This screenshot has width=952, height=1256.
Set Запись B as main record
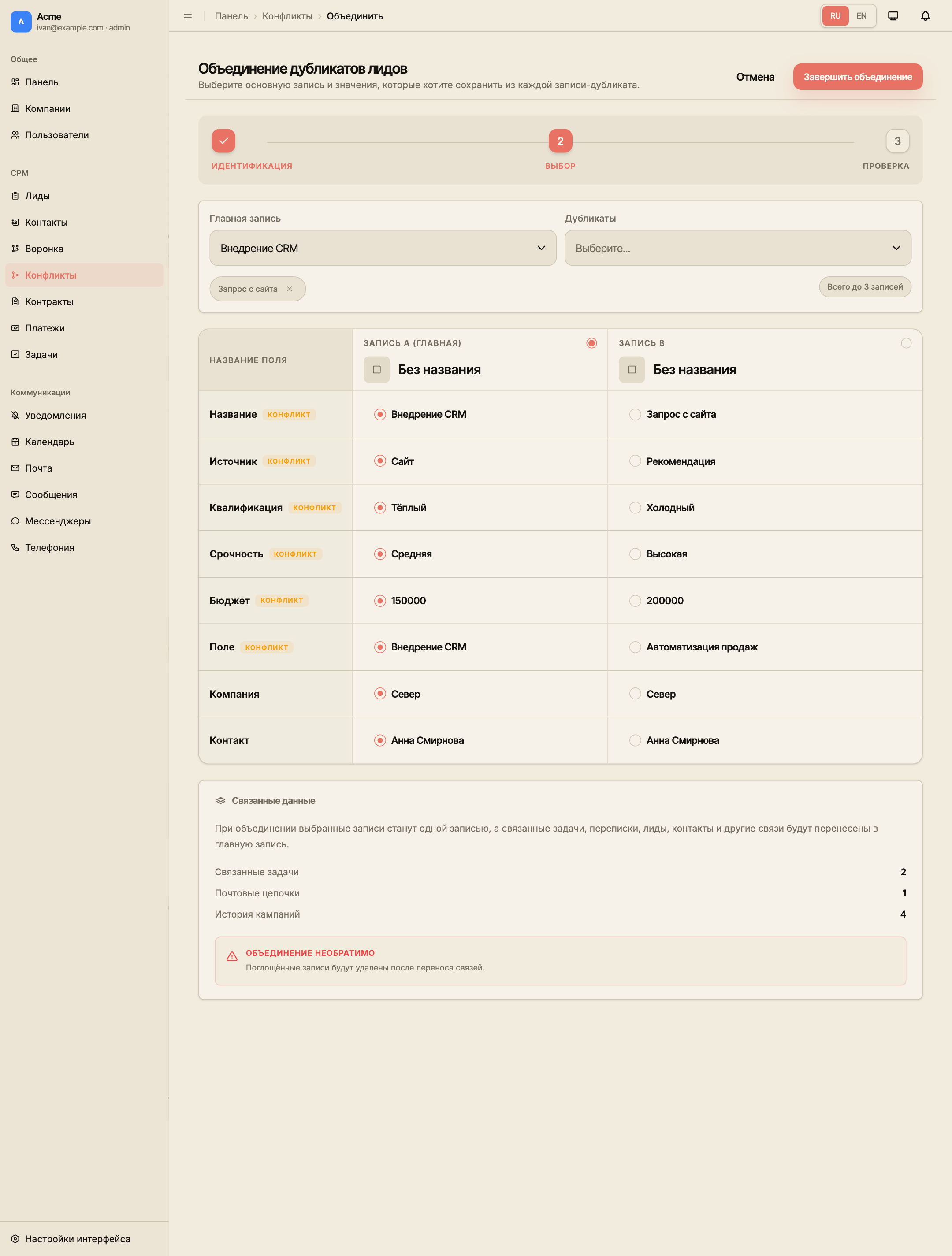pos(906,343)
